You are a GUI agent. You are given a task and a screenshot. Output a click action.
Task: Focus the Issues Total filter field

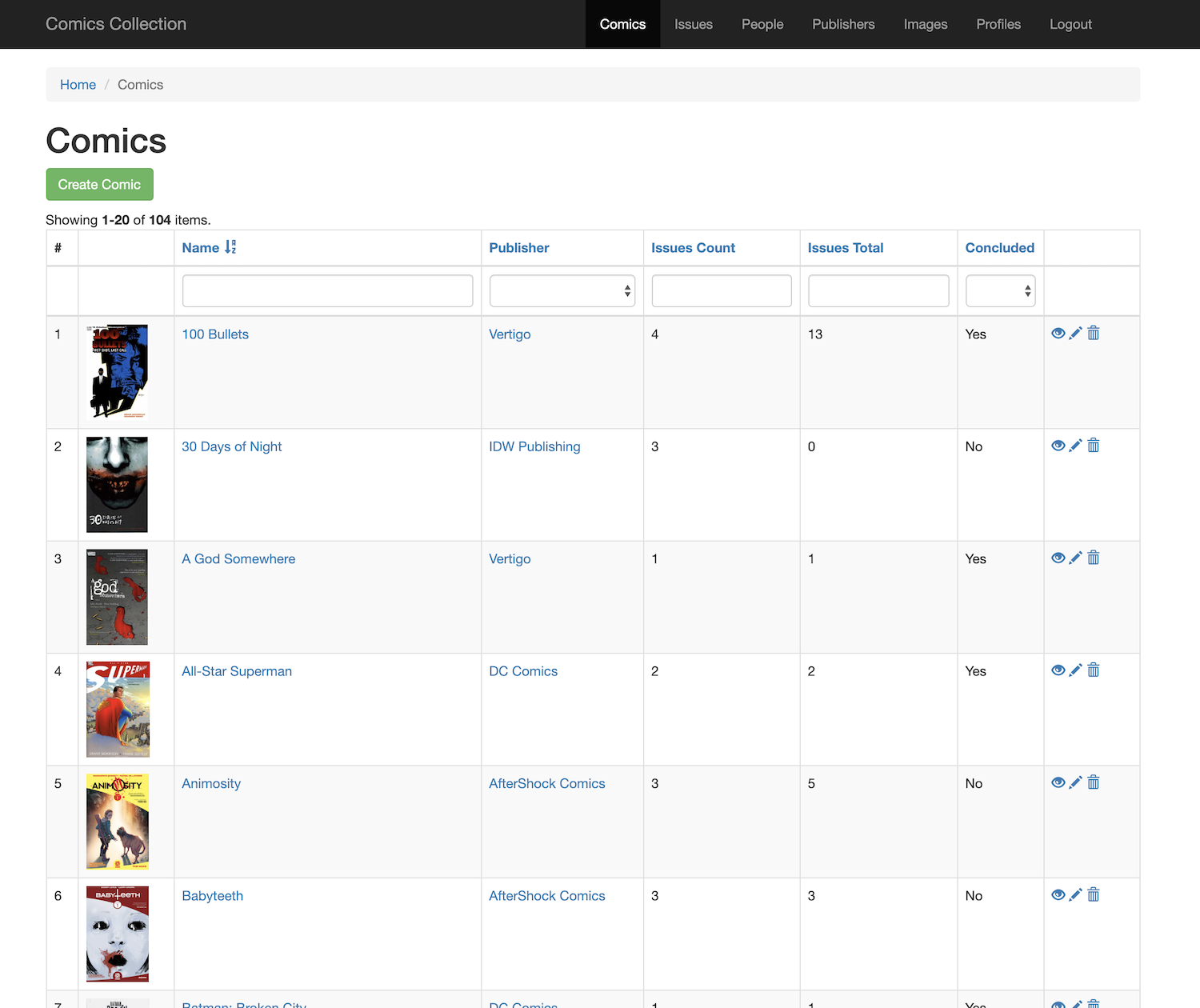[x=878, y=291]
